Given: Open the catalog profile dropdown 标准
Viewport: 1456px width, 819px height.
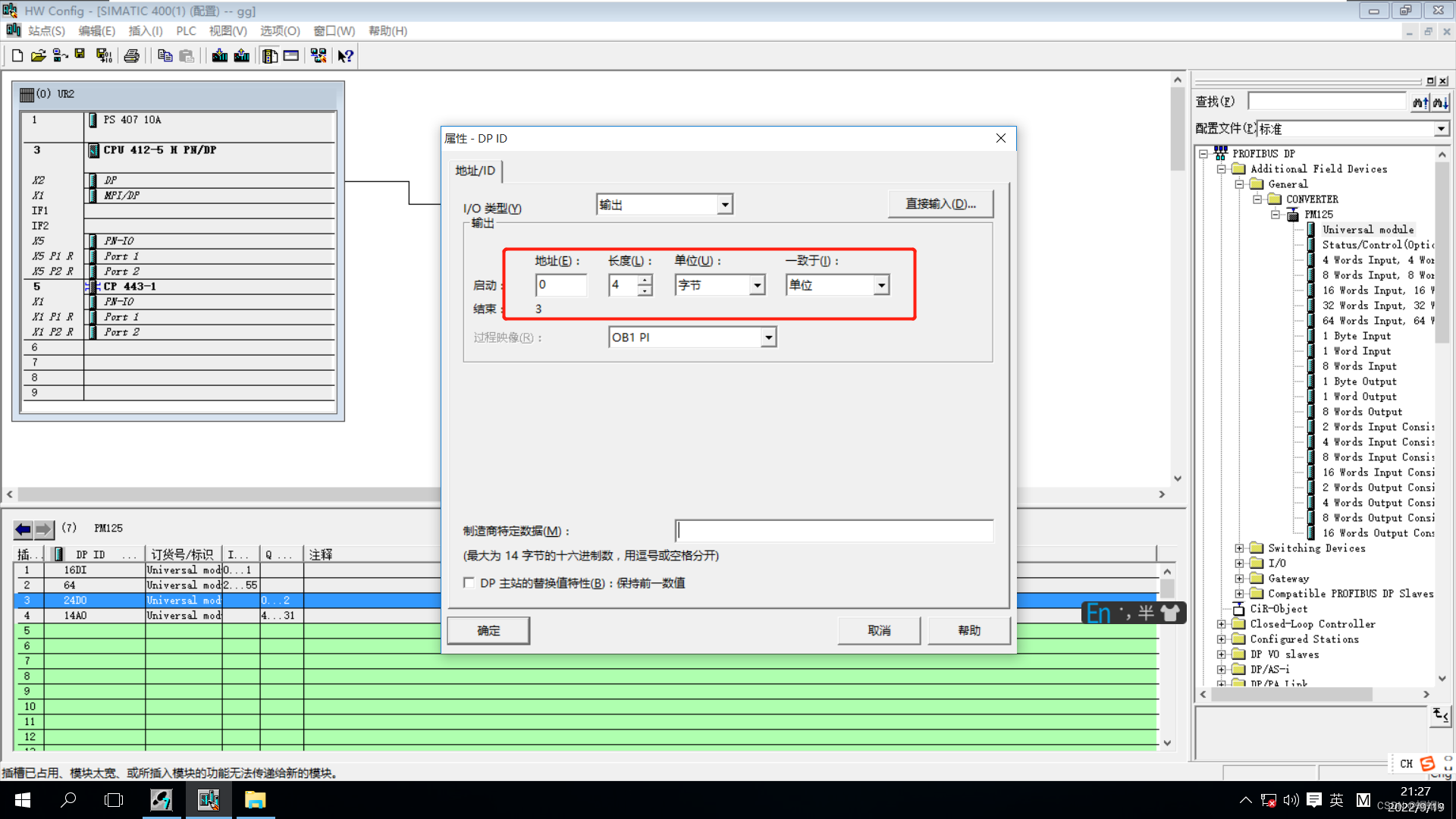Looking at the screenshot, I should pos(1441,129).
